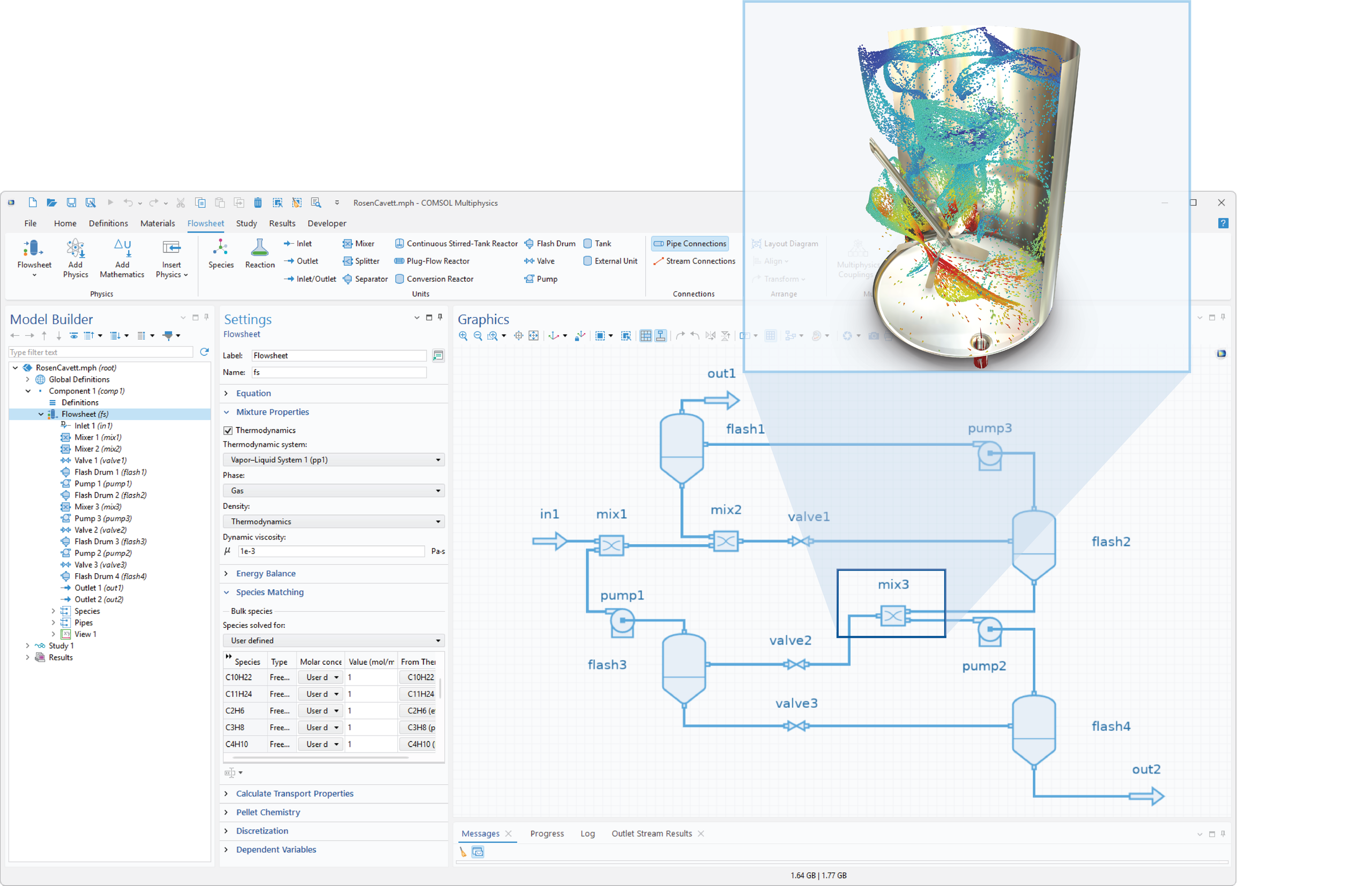Refresh the Model Builder filter
Image resolution: width=1372 pixels, height=886 pixels.
pyautogui.click(x=204, y=351)
